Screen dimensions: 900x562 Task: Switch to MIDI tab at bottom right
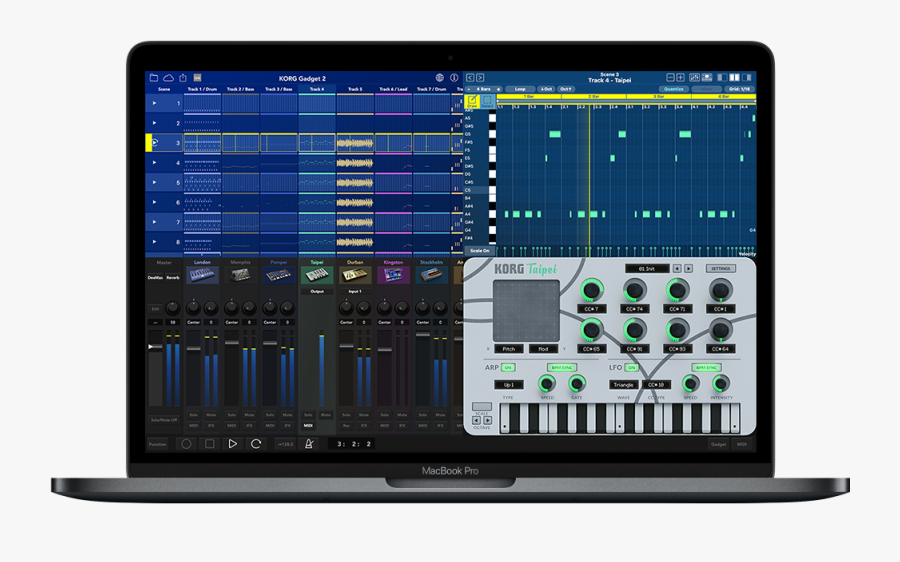coord(742,444)
